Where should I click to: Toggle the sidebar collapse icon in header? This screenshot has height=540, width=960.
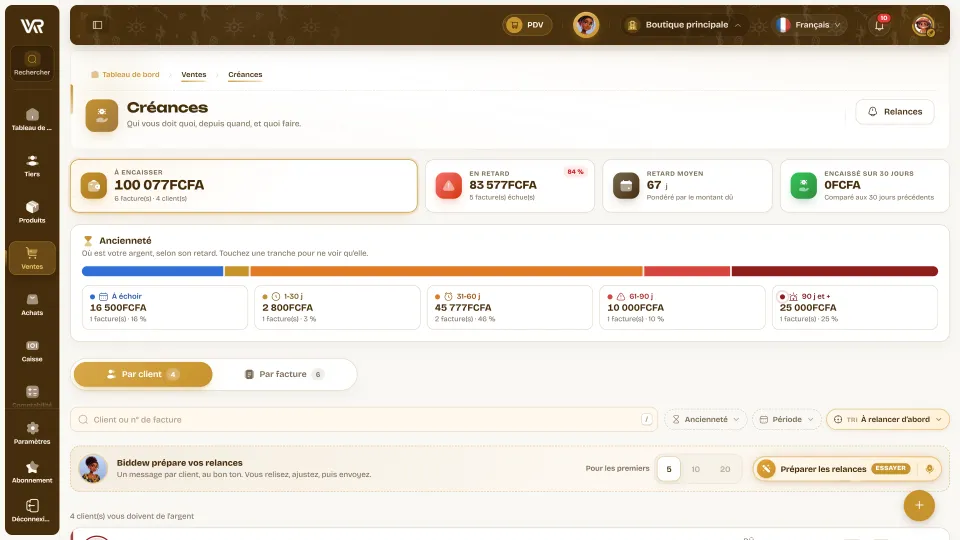tap(97, 25)
